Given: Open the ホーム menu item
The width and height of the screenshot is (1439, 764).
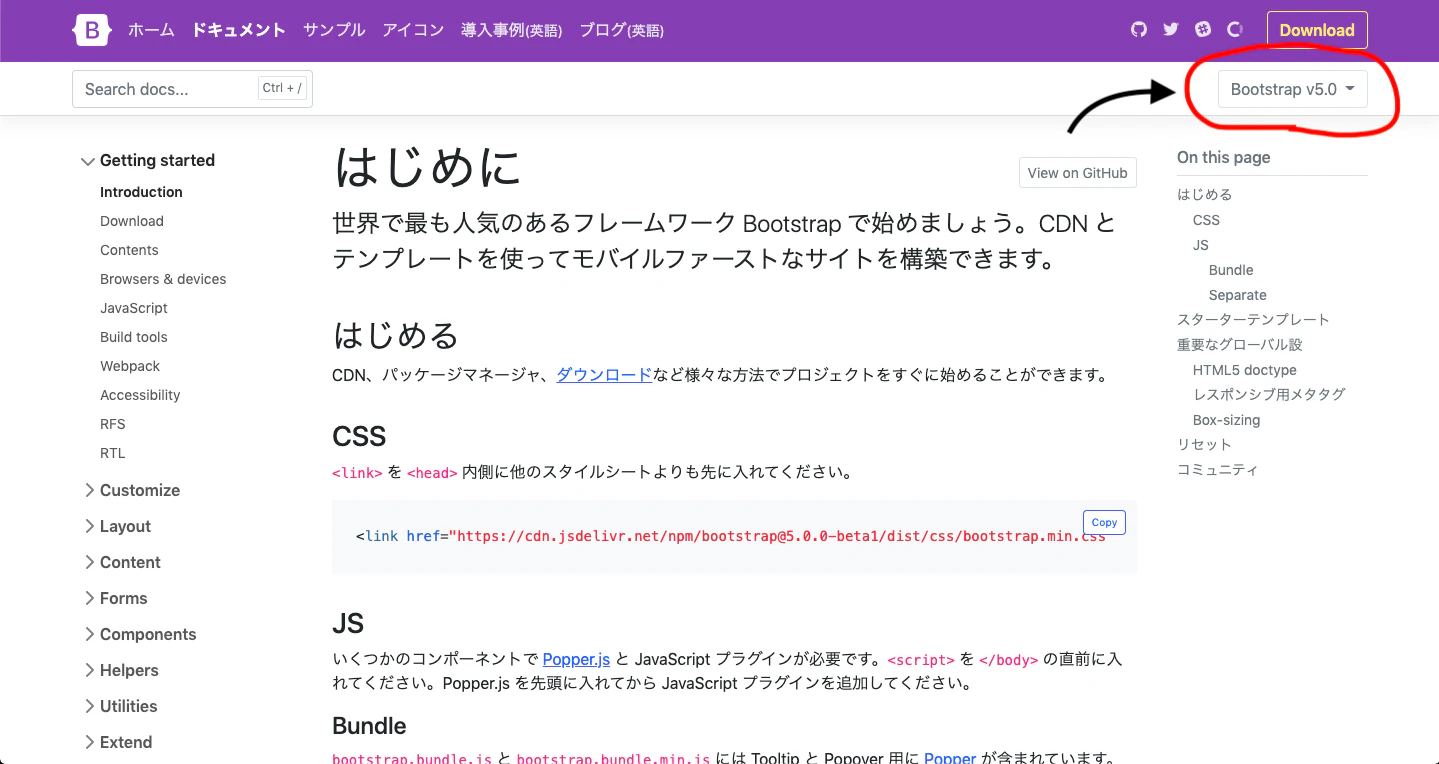Looking at the screenshot, I should 151,30.
